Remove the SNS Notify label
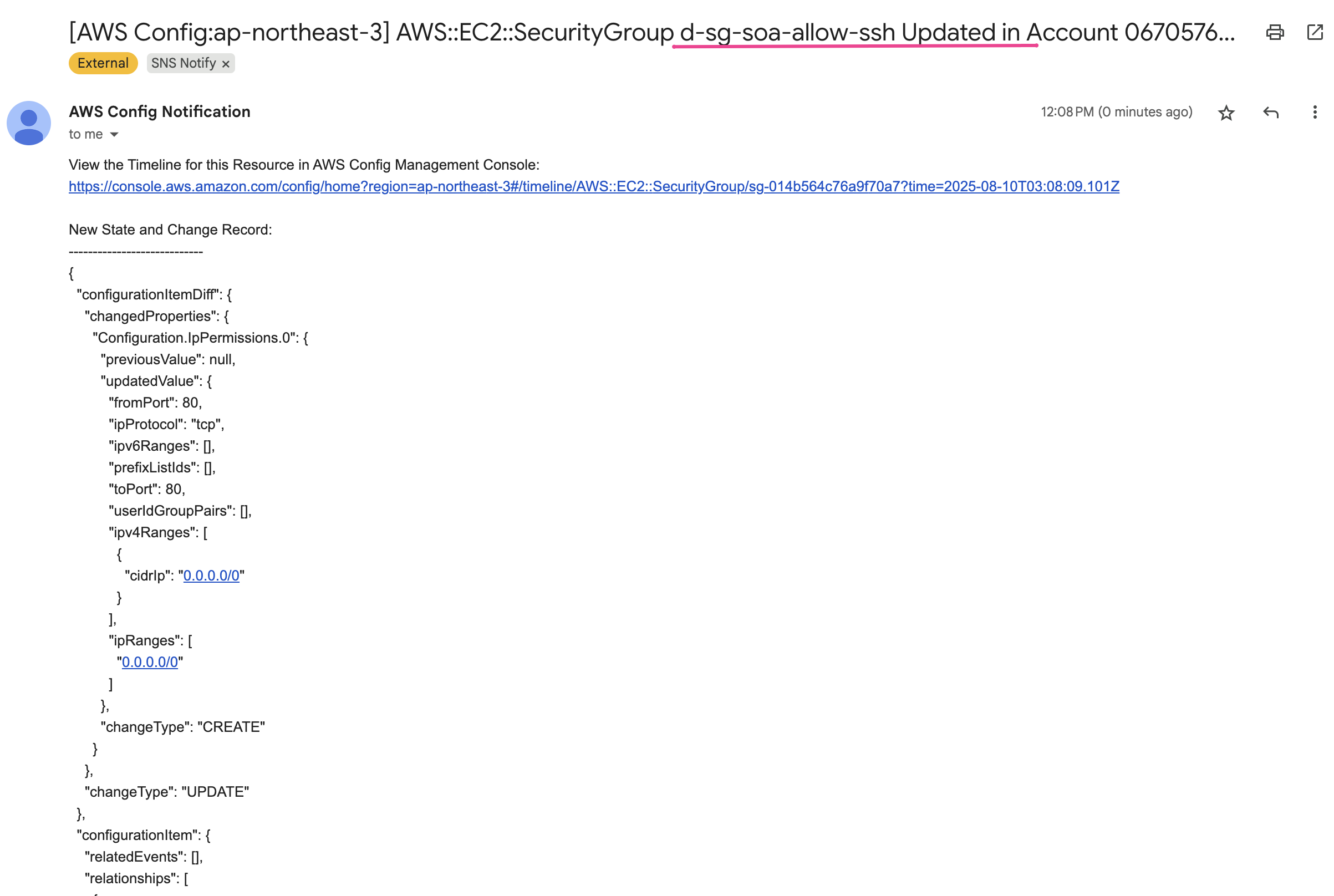The height and width of the screenshot is (896, 1334). [x=226, y=64]
